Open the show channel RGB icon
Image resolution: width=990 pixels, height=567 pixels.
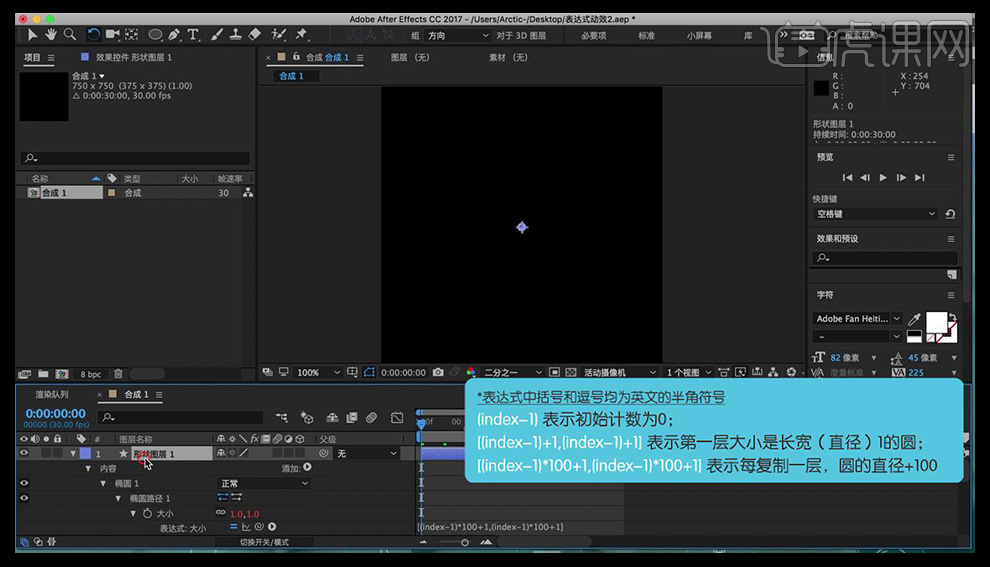(x=470, y=373)
